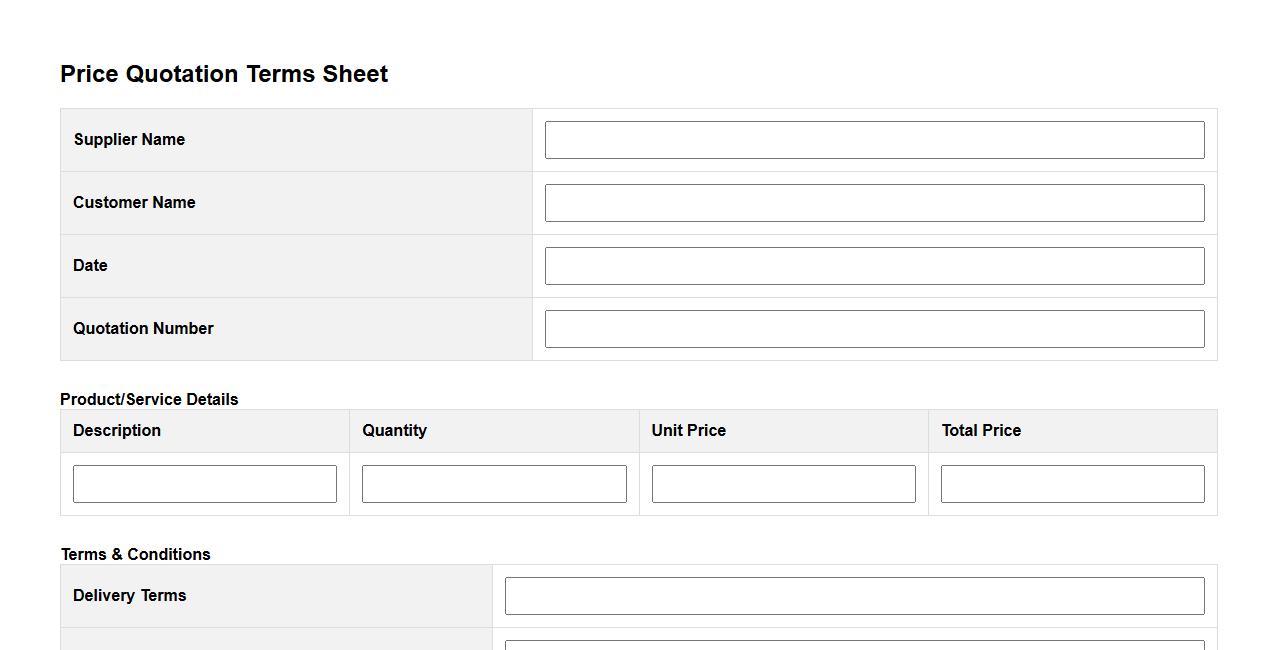Select the Quotation Number input field
Image resolution: width=1278 pixels, height=650 pixels.
pos(874,329)
